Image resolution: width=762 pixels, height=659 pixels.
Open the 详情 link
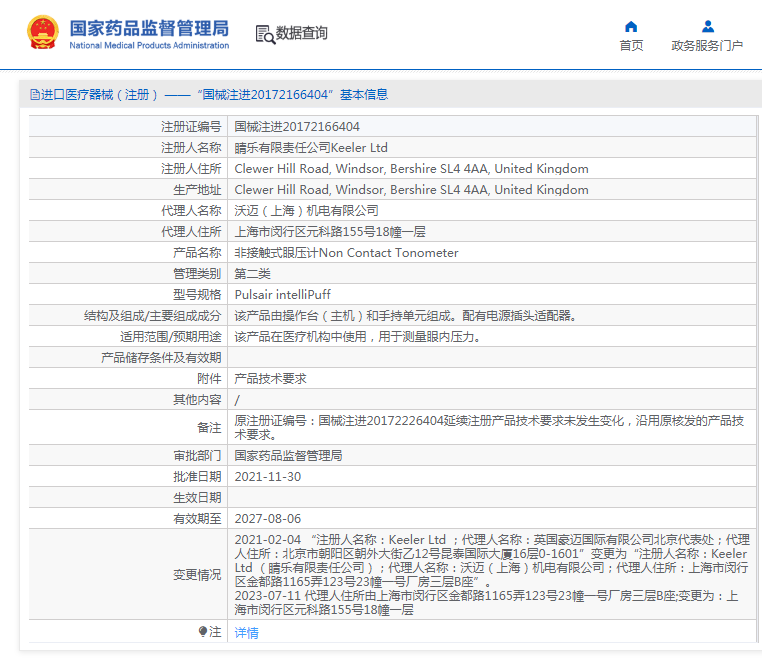click(246, 633)
